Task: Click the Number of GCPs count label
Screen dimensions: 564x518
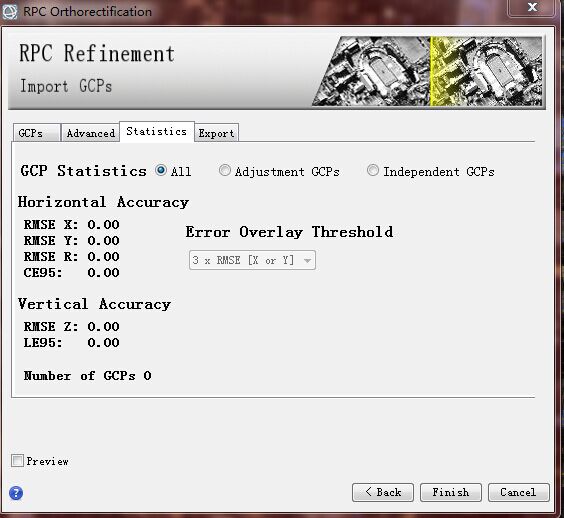Action: pyautogui.click(x=87, y=376)
